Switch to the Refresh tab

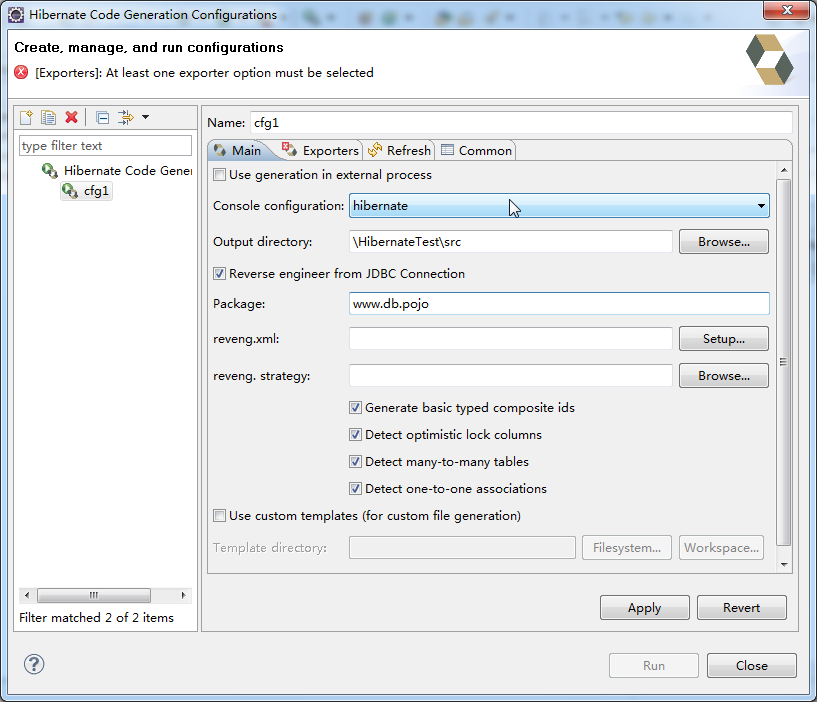tap(400, 151)
